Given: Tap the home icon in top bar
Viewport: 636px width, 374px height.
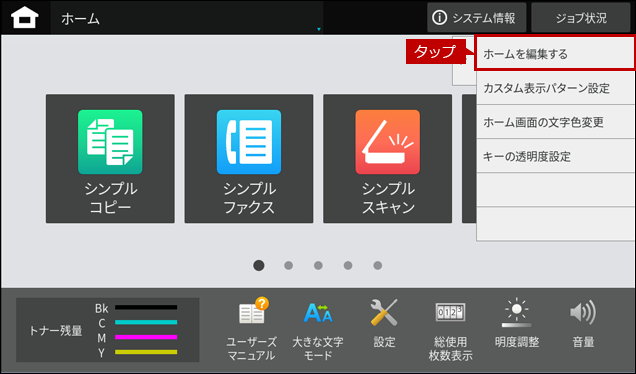Looking at the screenshot, I should click(25, 18).
